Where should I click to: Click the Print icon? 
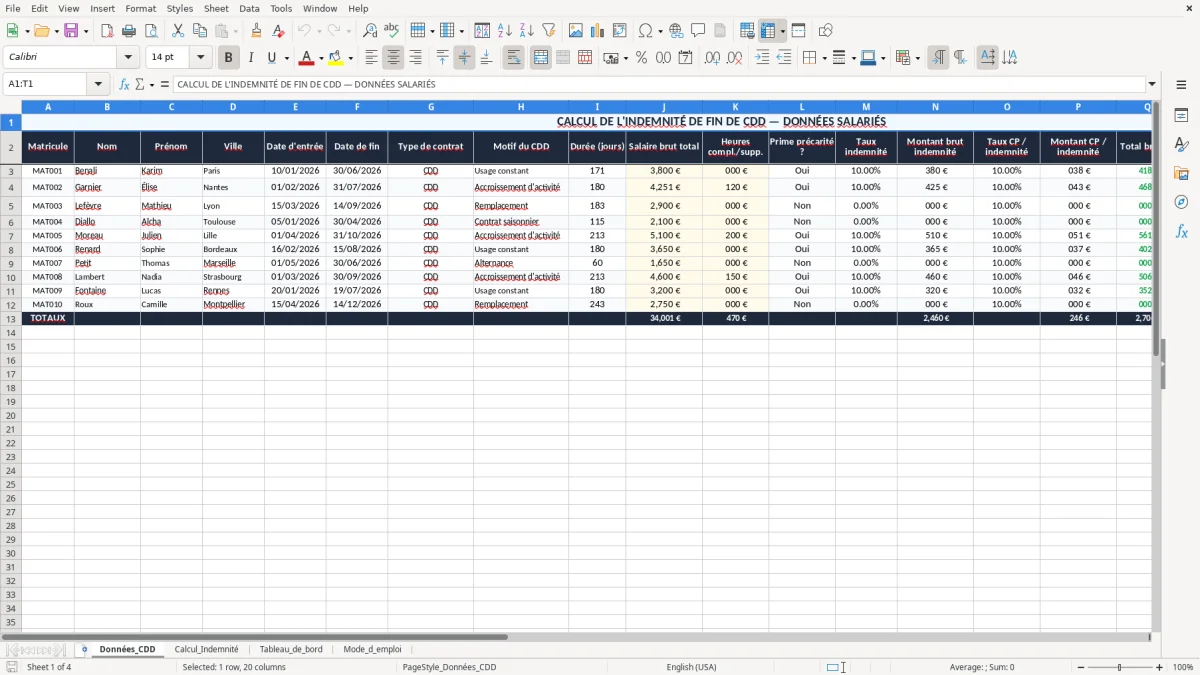tap(129, 31)
